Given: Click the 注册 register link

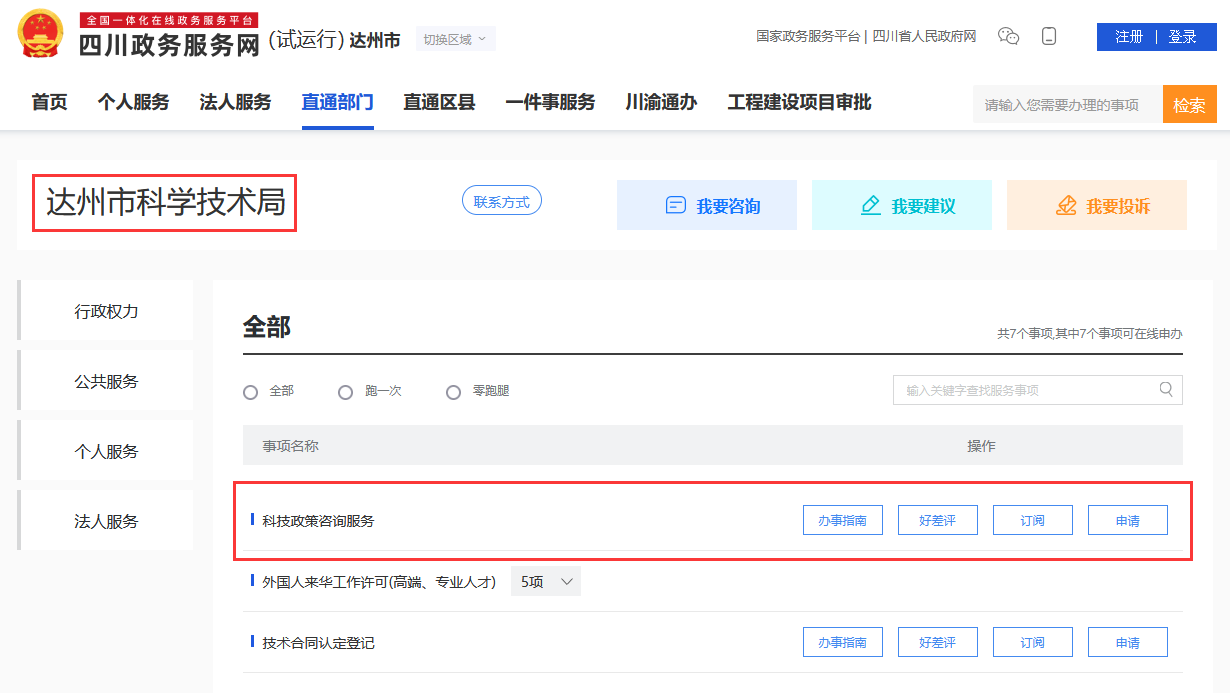Looking at the screenshot, I should click(x=1129, y=37).
